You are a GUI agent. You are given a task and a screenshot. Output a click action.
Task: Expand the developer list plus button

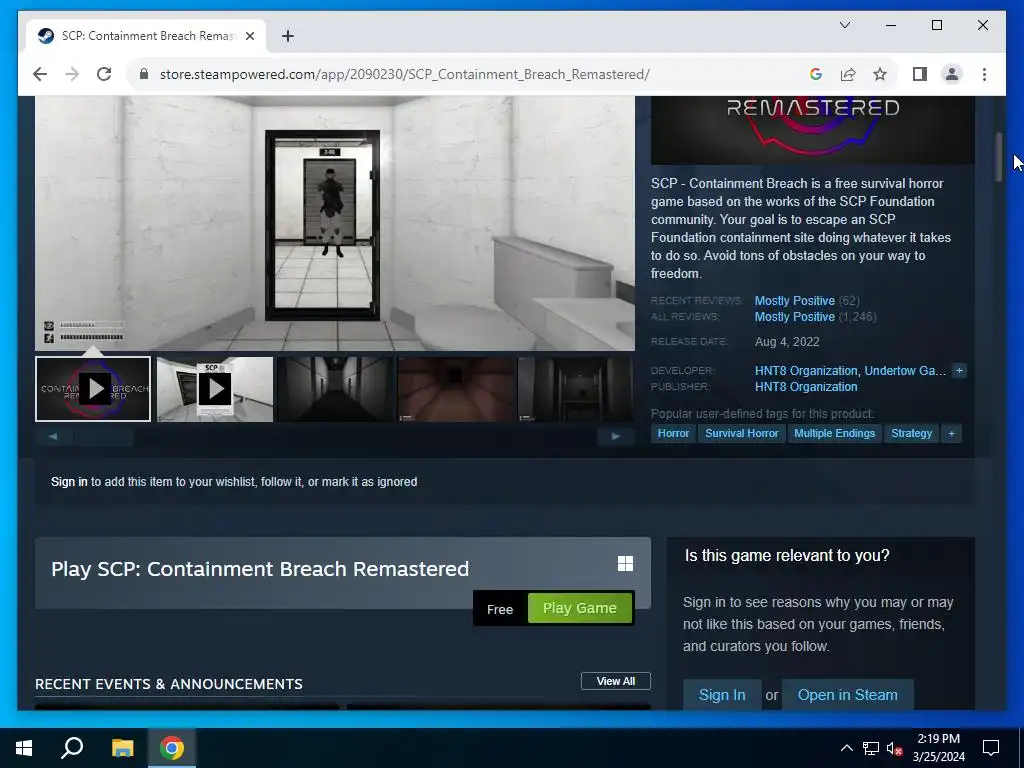tap(959, 371)
